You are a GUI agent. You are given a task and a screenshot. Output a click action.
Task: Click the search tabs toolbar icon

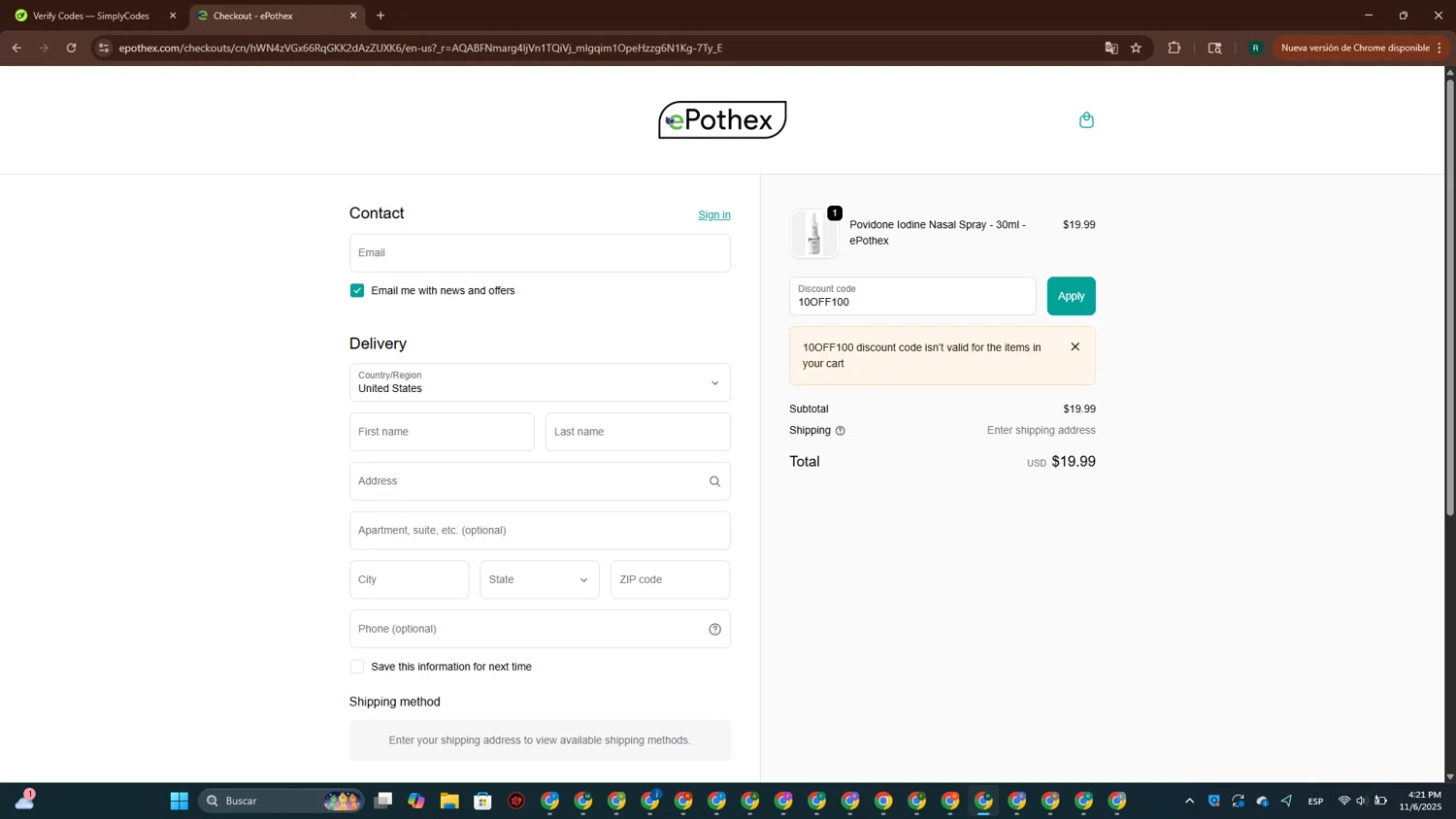click(1214, 48)
